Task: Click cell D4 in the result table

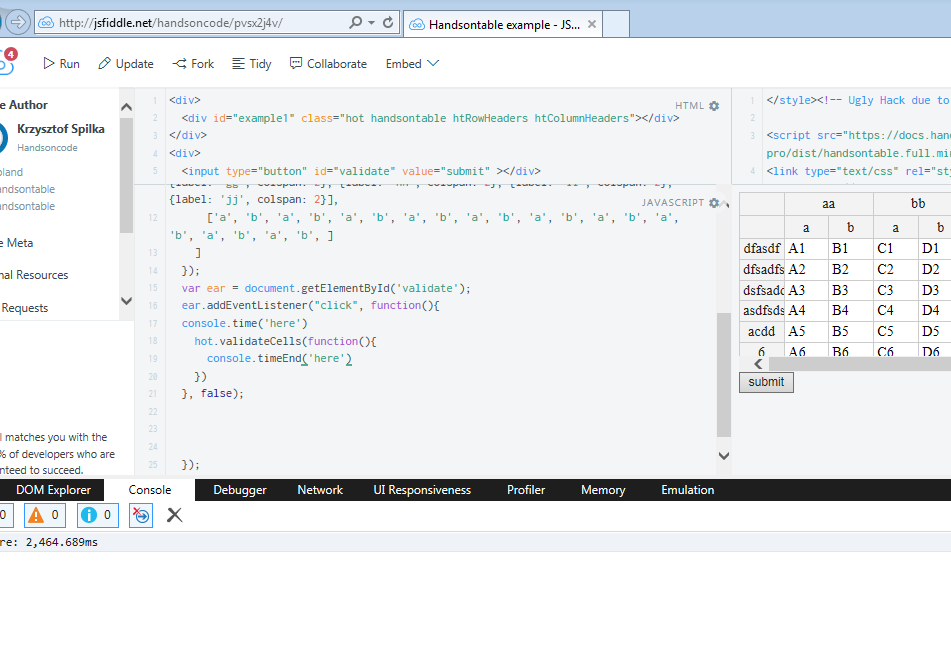Action: click(935, 310)
